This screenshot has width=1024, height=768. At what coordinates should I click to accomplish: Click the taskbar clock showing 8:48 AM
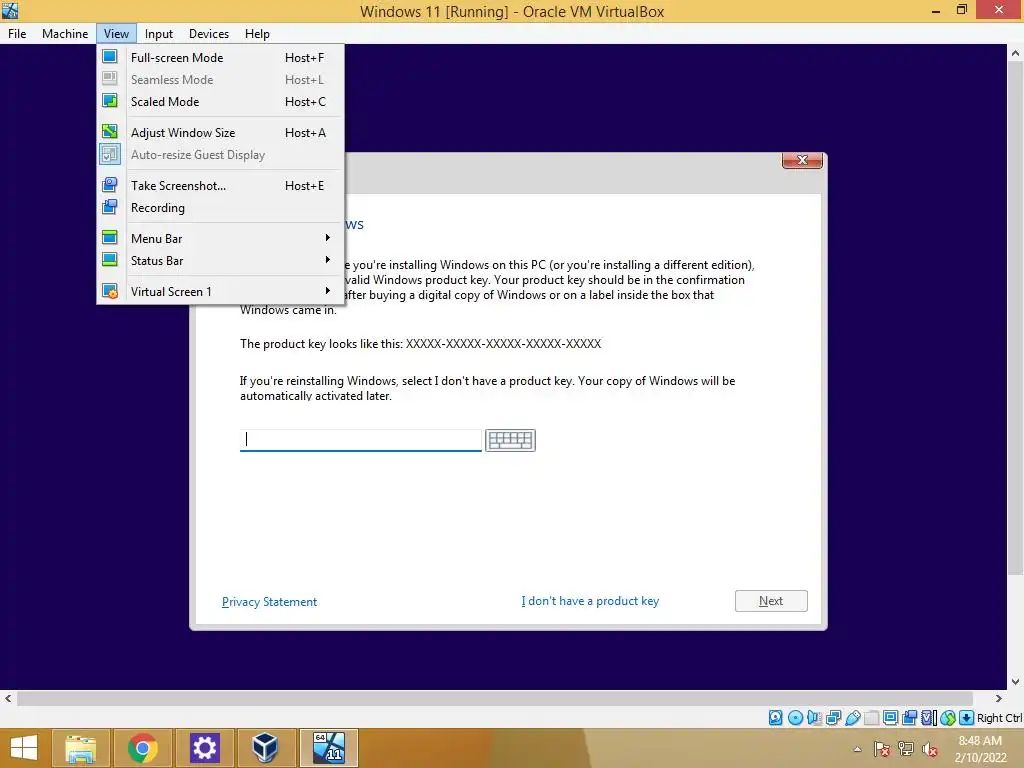[980, 749]
